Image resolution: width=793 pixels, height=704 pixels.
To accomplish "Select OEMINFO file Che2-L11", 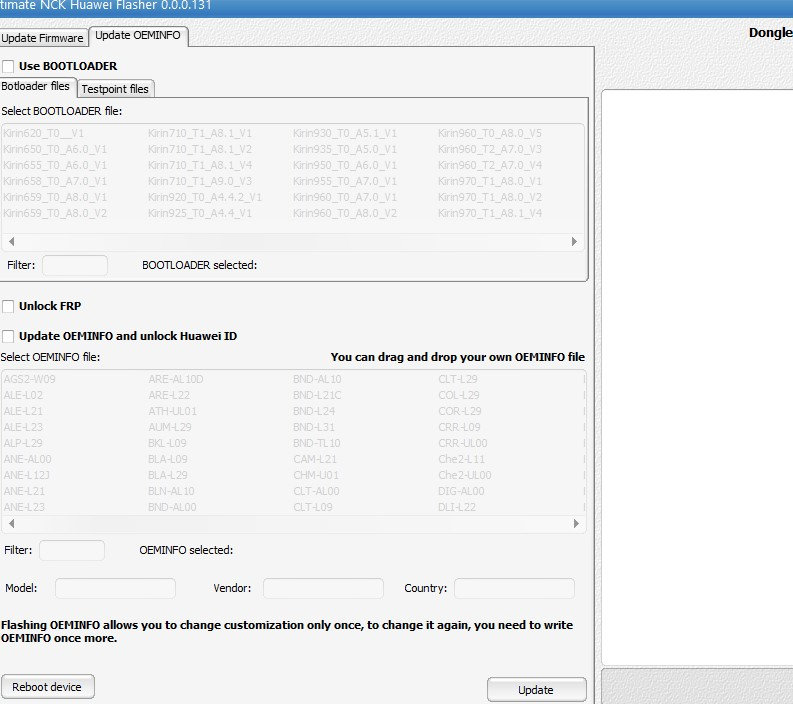I will tap(462, 460).
